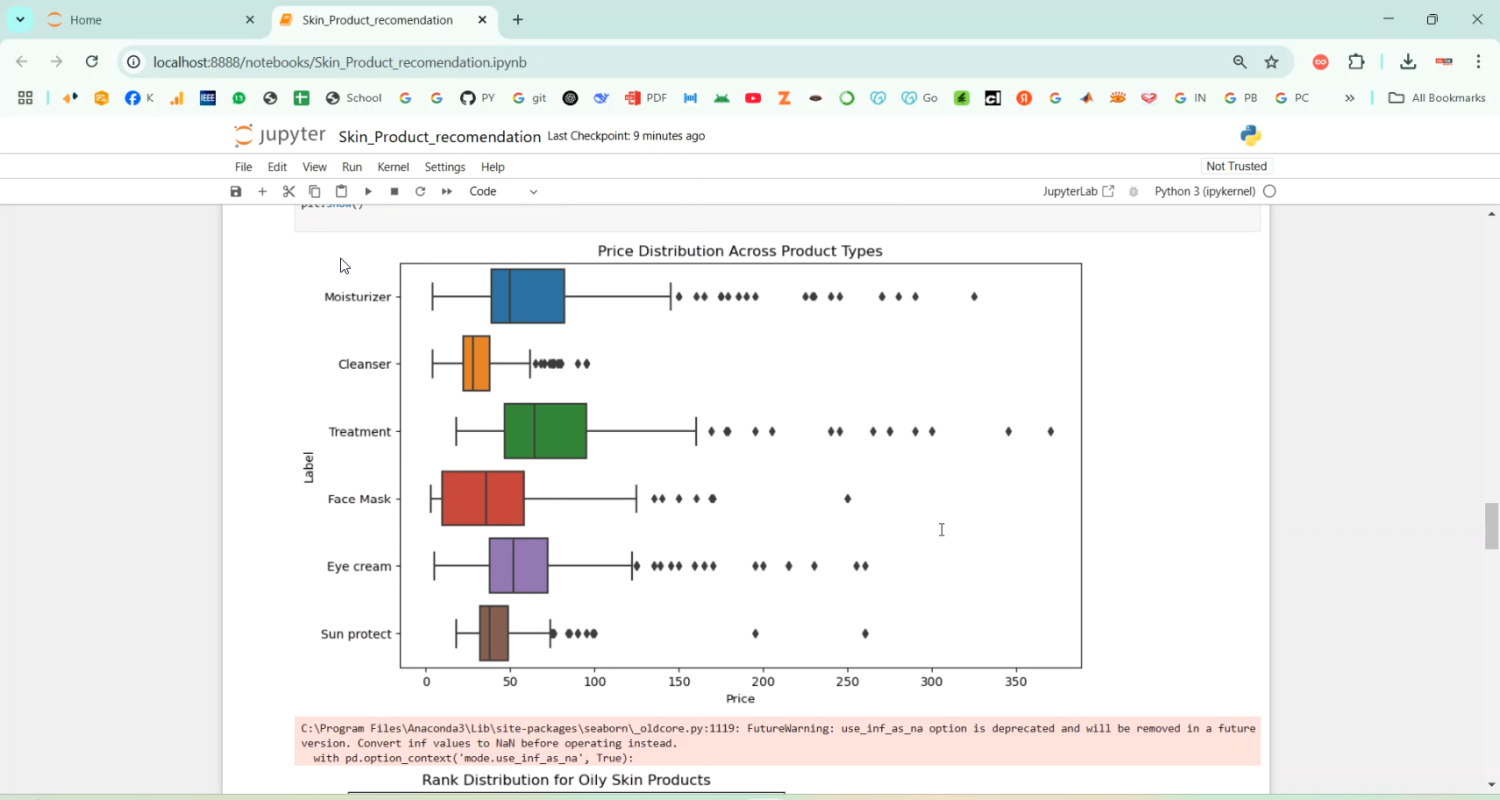Restart the kernel with the refresh icon
Viewport: 1500px width, 800px height.
click(x=420, y=191)
